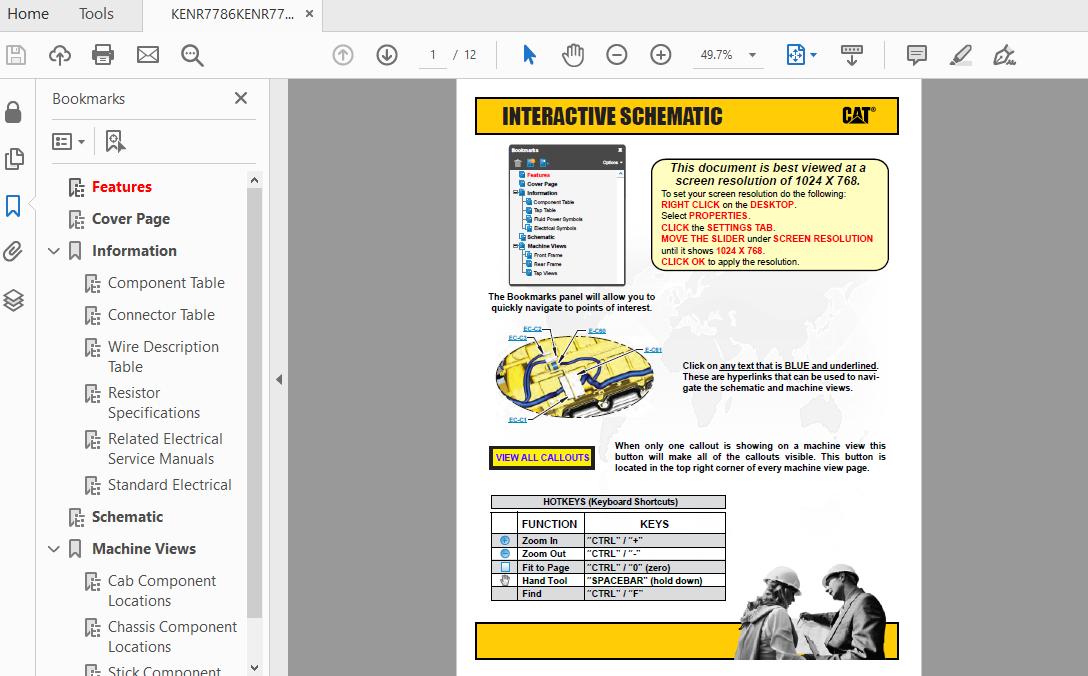Viewport: 1088px width, 676px height.
Task: Collapse the Machine Views bookmark group
Action: tap(54, 549)
